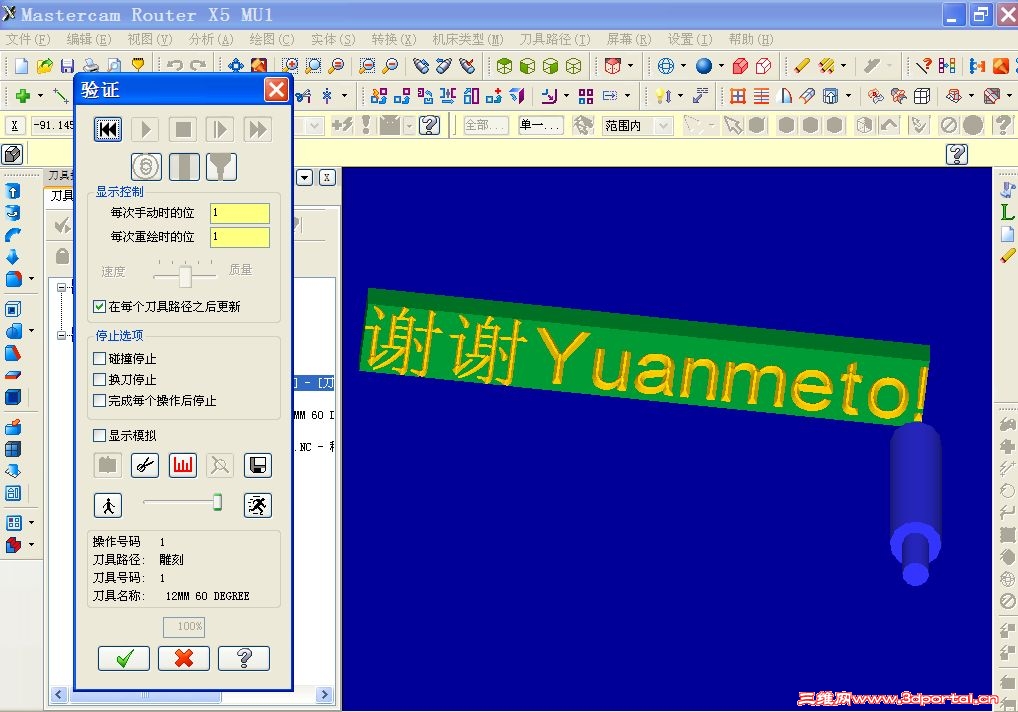This screenshot has height=712, width=1018.
Task: Click the 速度/质量 slider handle
Action: point(185,276)
